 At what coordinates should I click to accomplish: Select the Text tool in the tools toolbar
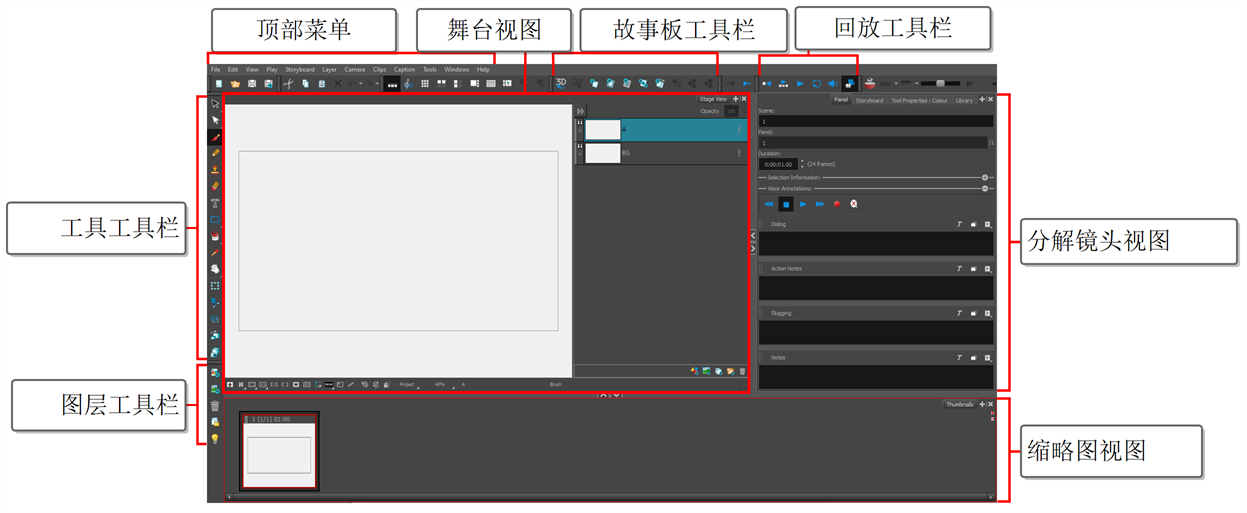pyautogui.click(x=215, y=202)
